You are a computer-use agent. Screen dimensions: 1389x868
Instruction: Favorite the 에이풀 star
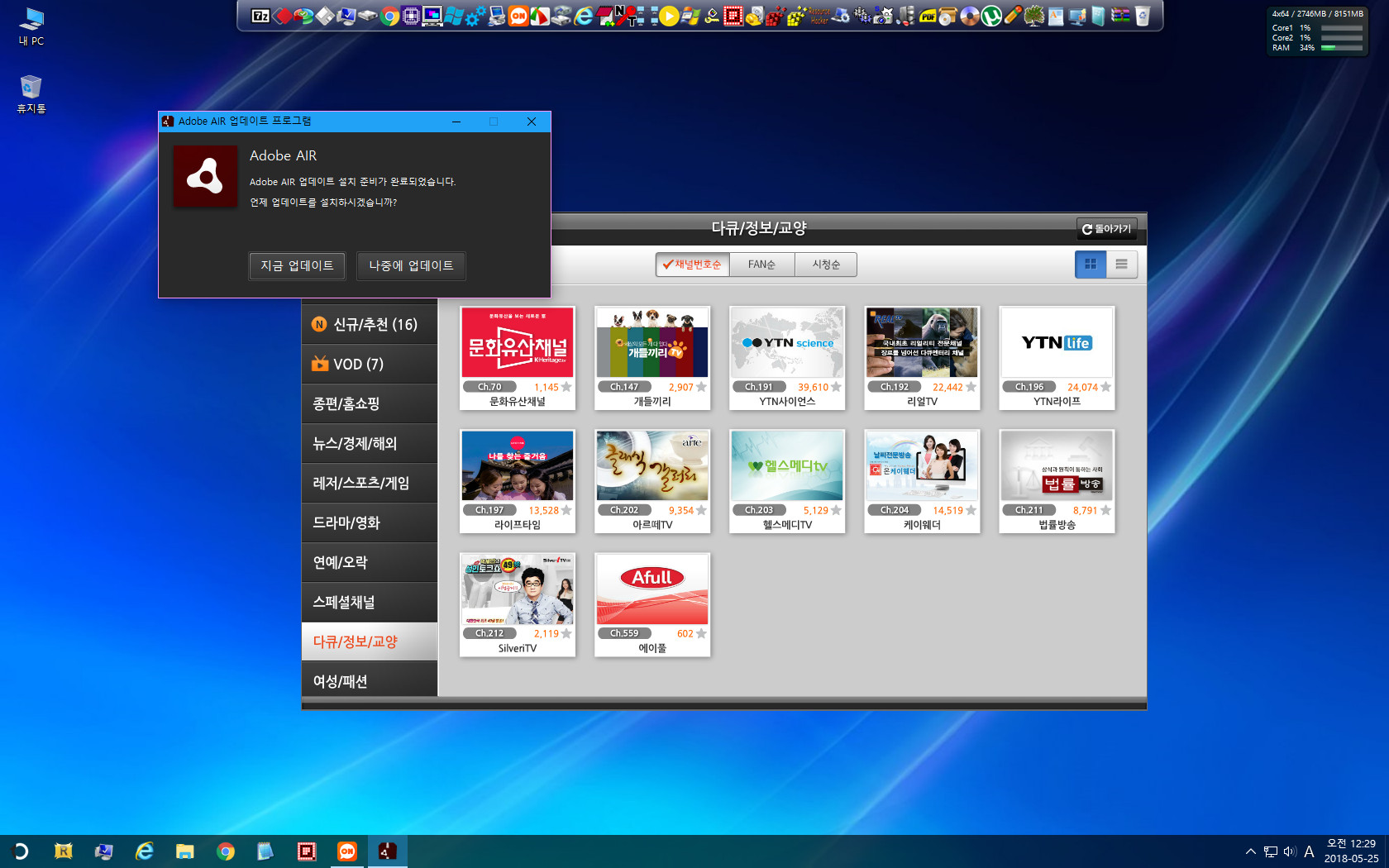[701, 633]
